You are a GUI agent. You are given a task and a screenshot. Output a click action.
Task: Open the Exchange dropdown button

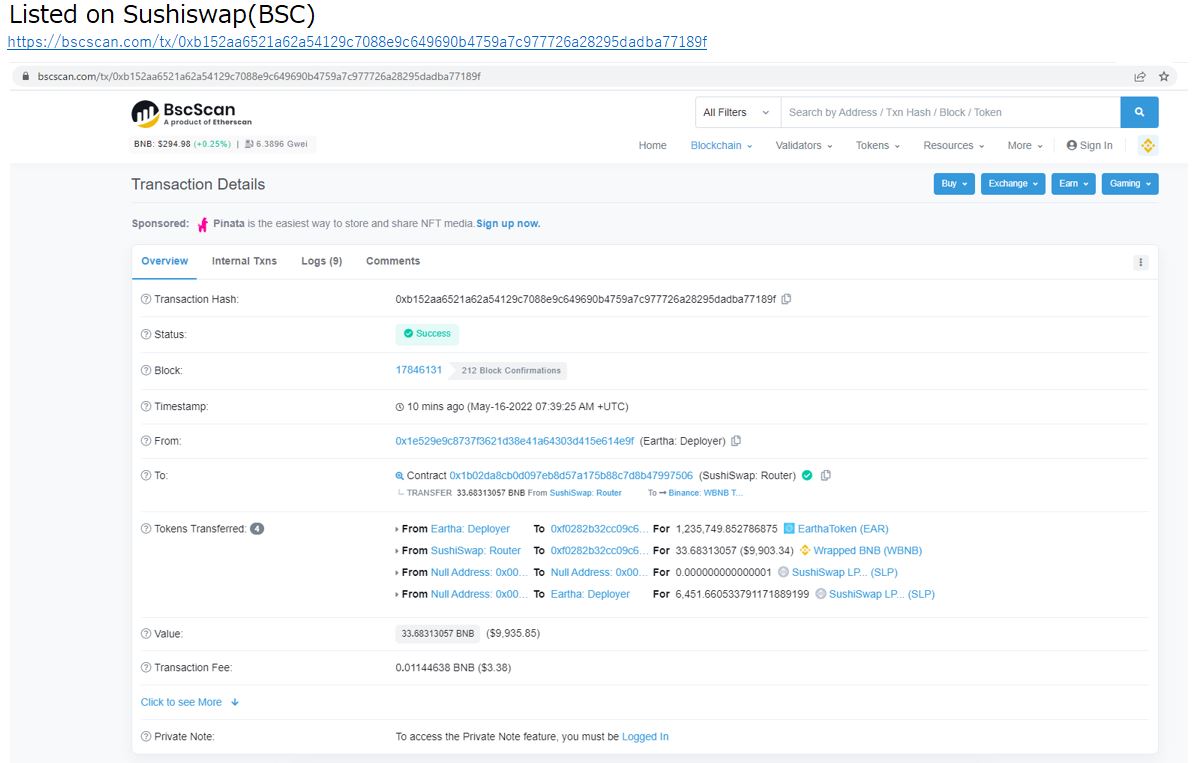coord(1013,184)
